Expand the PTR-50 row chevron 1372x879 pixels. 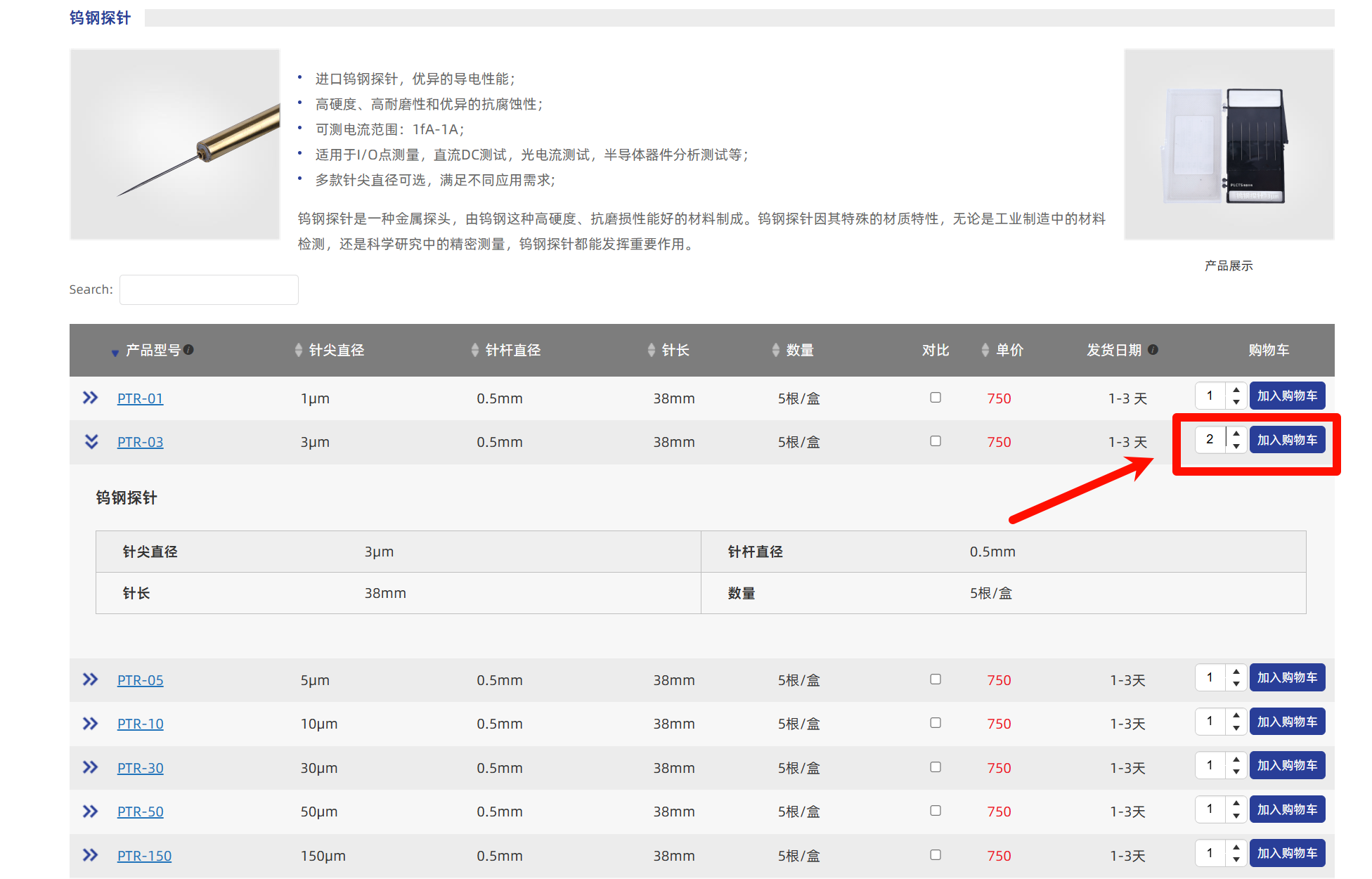(x=90, y=812)
